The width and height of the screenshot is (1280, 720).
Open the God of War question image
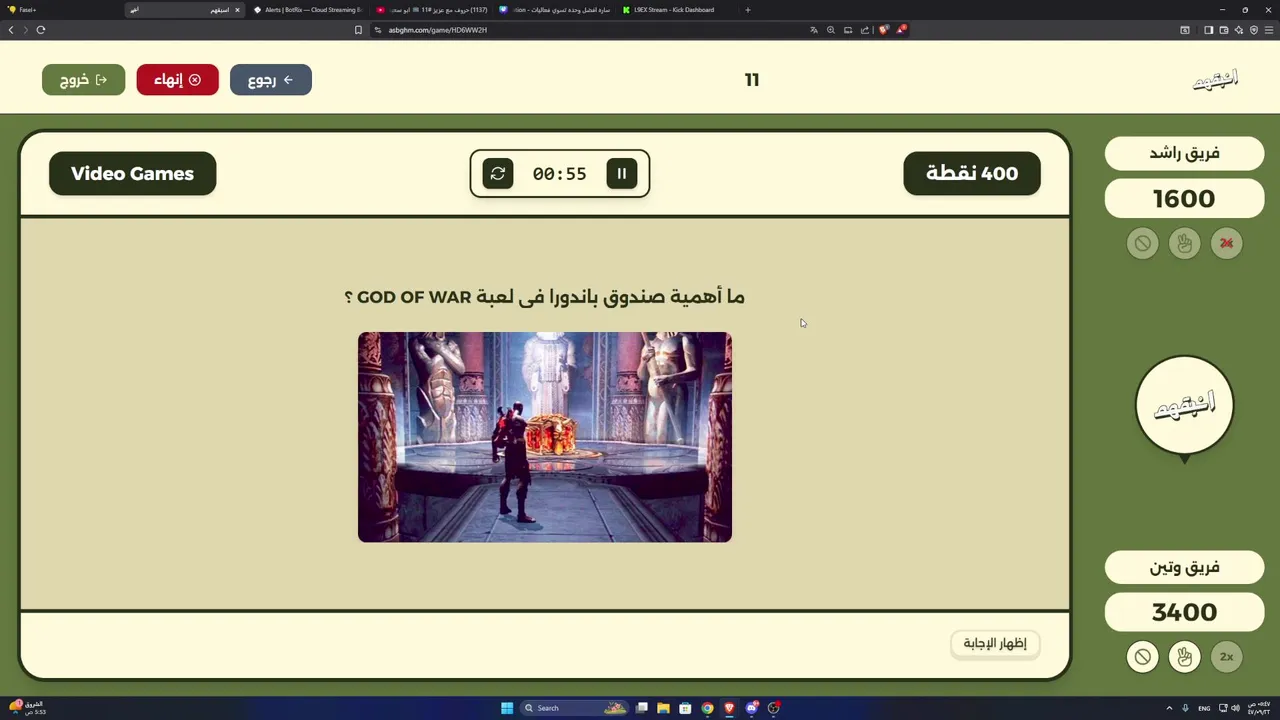(545, 437)
